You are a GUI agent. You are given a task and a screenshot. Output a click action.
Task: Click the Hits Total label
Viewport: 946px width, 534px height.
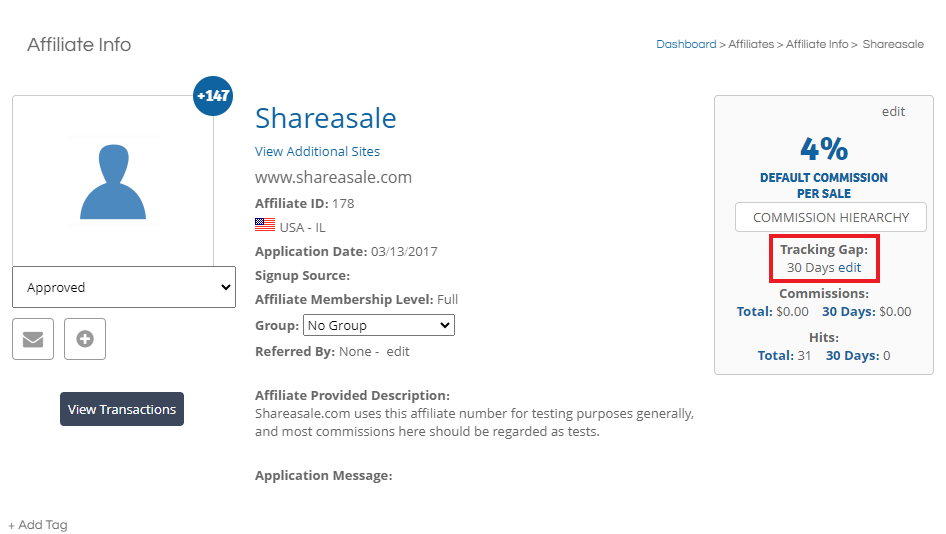click(776, 355)
